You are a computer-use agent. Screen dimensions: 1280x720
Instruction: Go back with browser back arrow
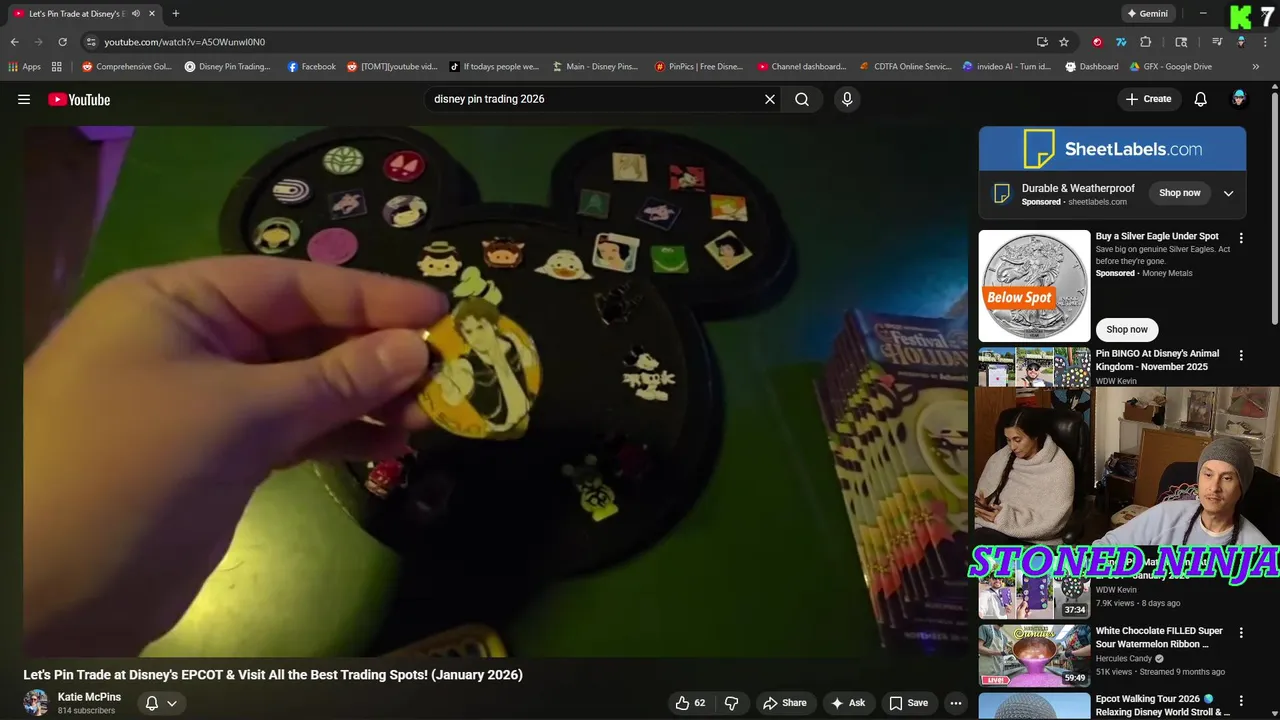[x=14, y=42]
